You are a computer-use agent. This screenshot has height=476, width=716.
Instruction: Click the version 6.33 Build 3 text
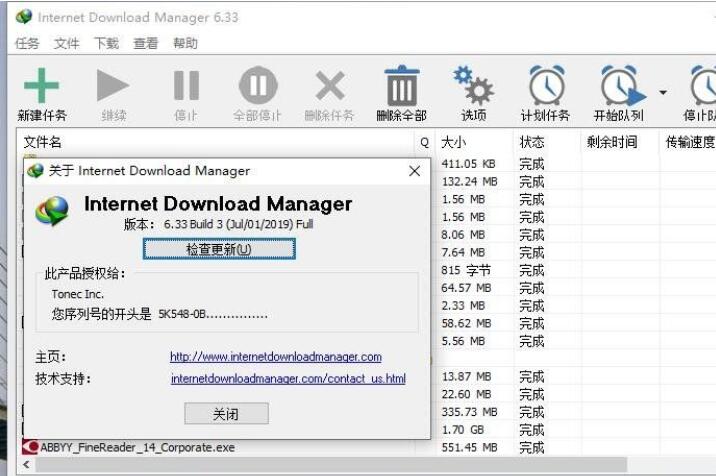238,224
